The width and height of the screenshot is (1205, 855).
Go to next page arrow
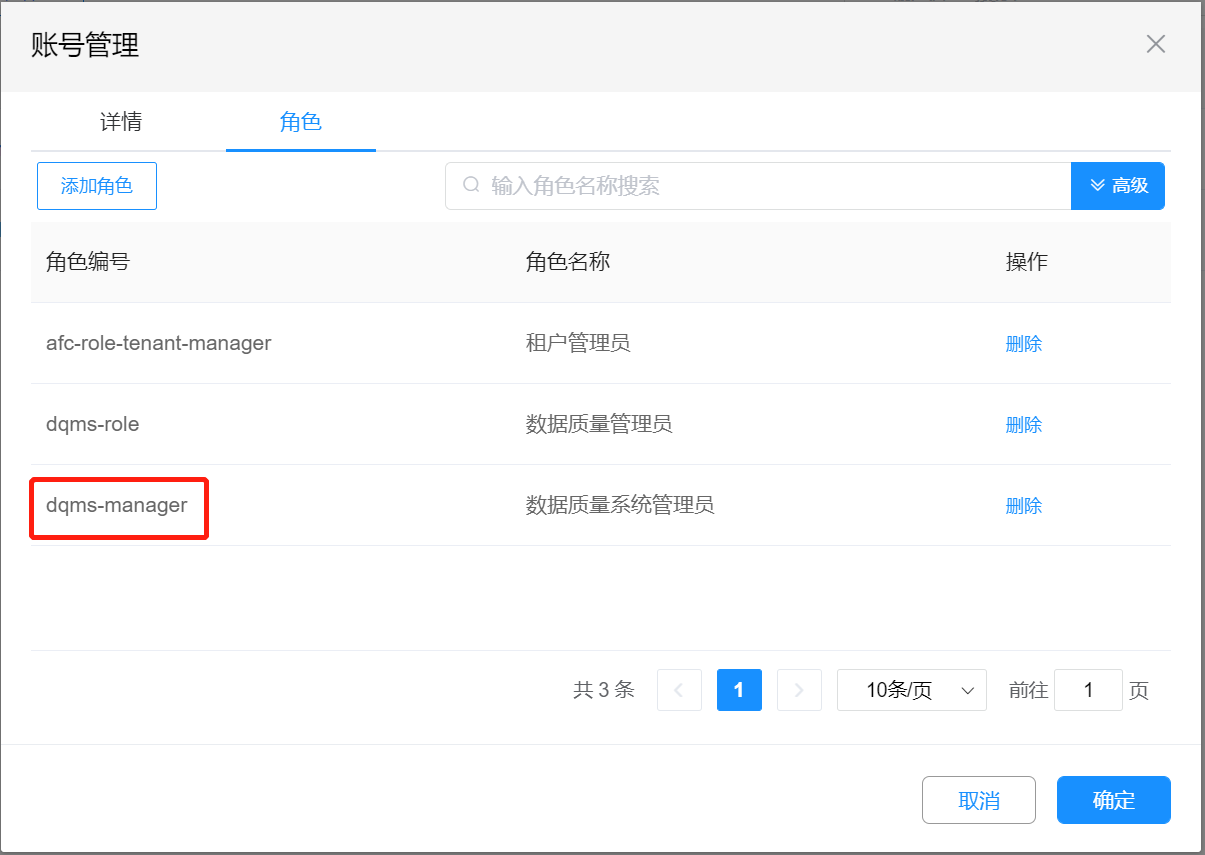(798, 690)
